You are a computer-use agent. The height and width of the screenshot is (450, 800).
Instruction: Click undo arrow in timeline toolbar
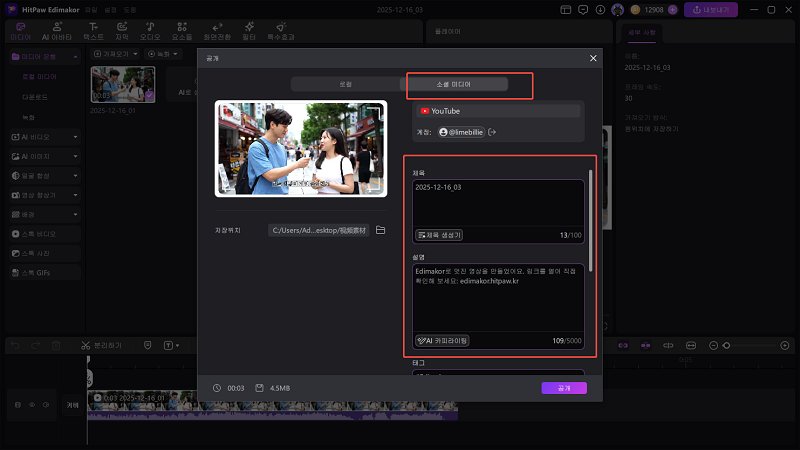click(15, 345)
